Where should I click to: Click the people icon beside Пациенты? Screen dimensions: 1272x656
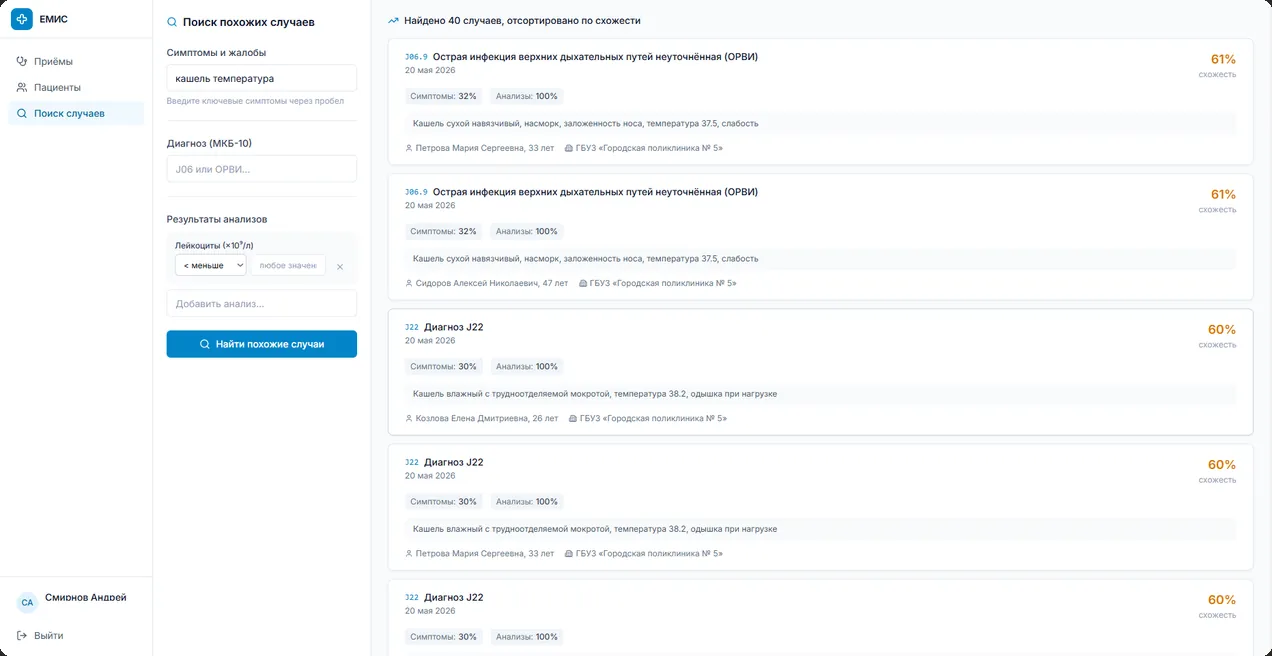[22, 87]
